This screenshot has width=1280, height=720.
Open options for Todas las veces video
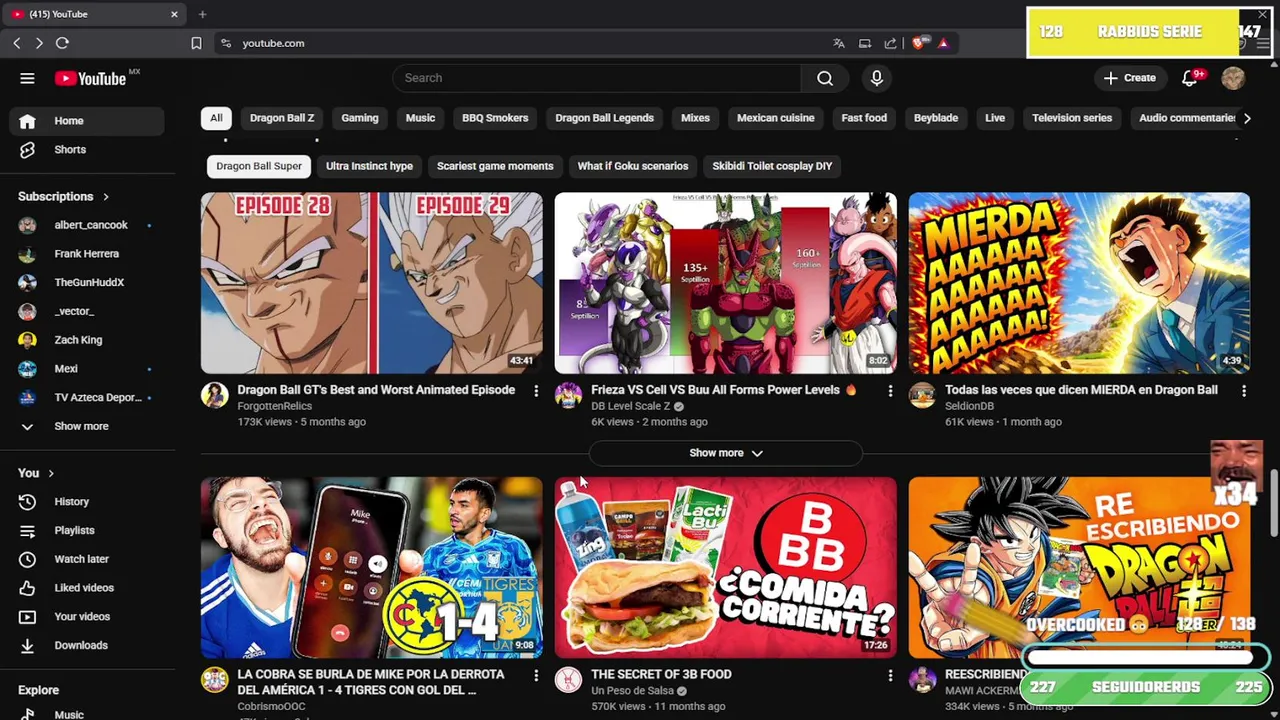tap(1244, 391)
